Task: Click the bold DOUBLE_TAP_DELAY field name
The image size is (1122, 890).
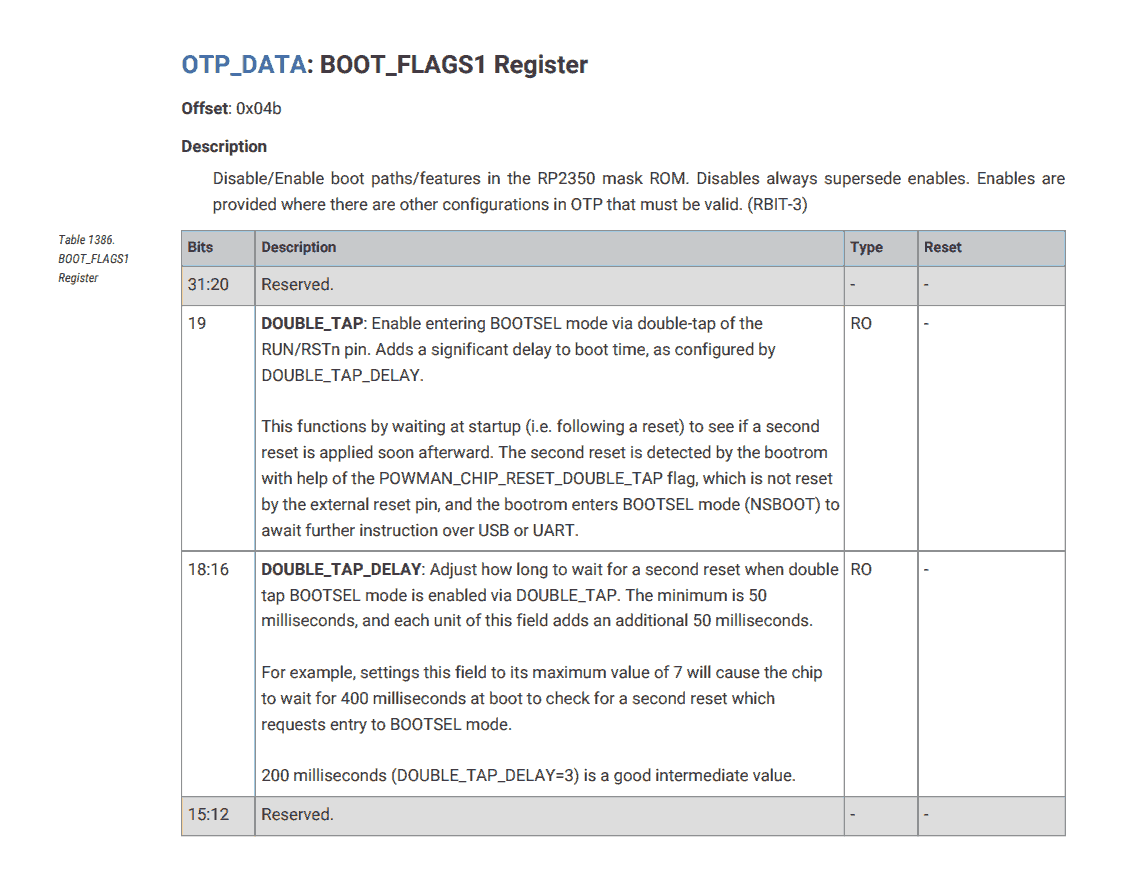Action: 342,569
